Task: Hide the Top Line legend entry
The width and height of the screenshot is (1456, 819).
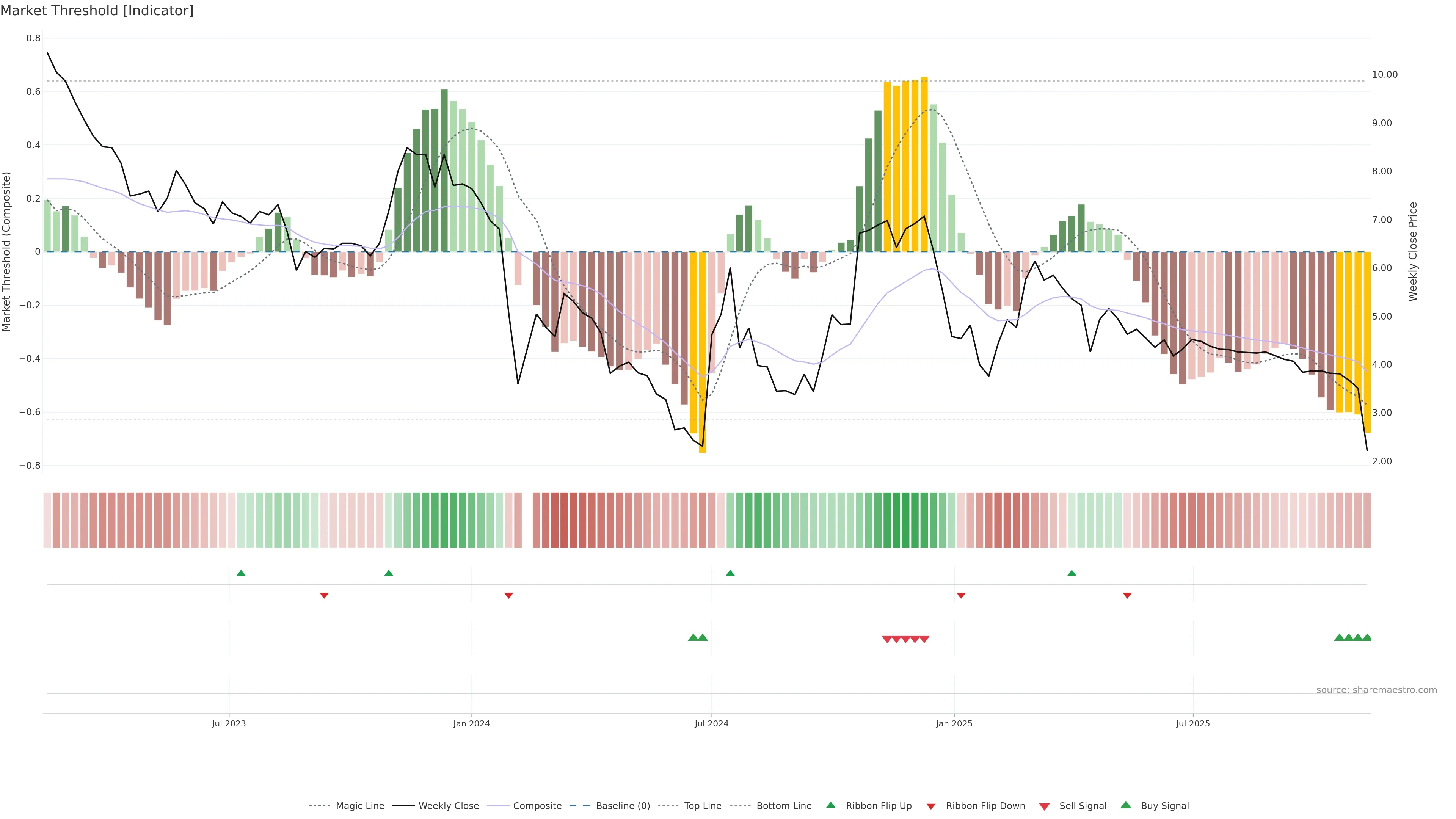Action: (x=703, y=806)
